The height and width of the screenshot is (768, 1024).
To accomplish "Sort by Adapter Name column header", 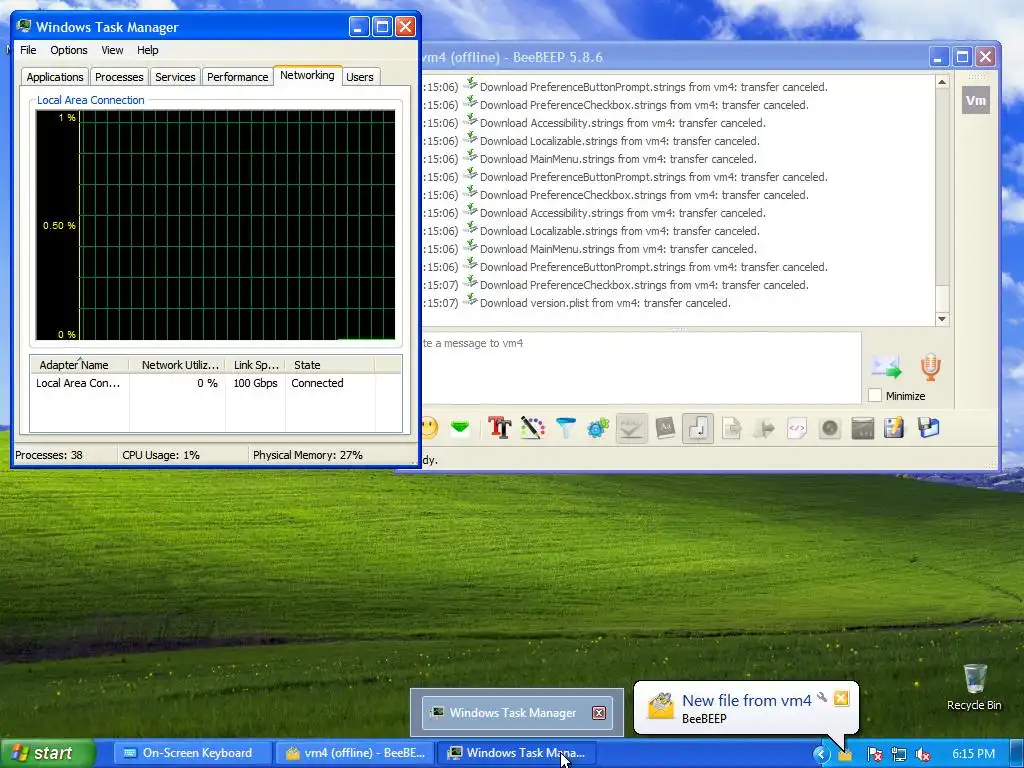I will click(79, 365).
